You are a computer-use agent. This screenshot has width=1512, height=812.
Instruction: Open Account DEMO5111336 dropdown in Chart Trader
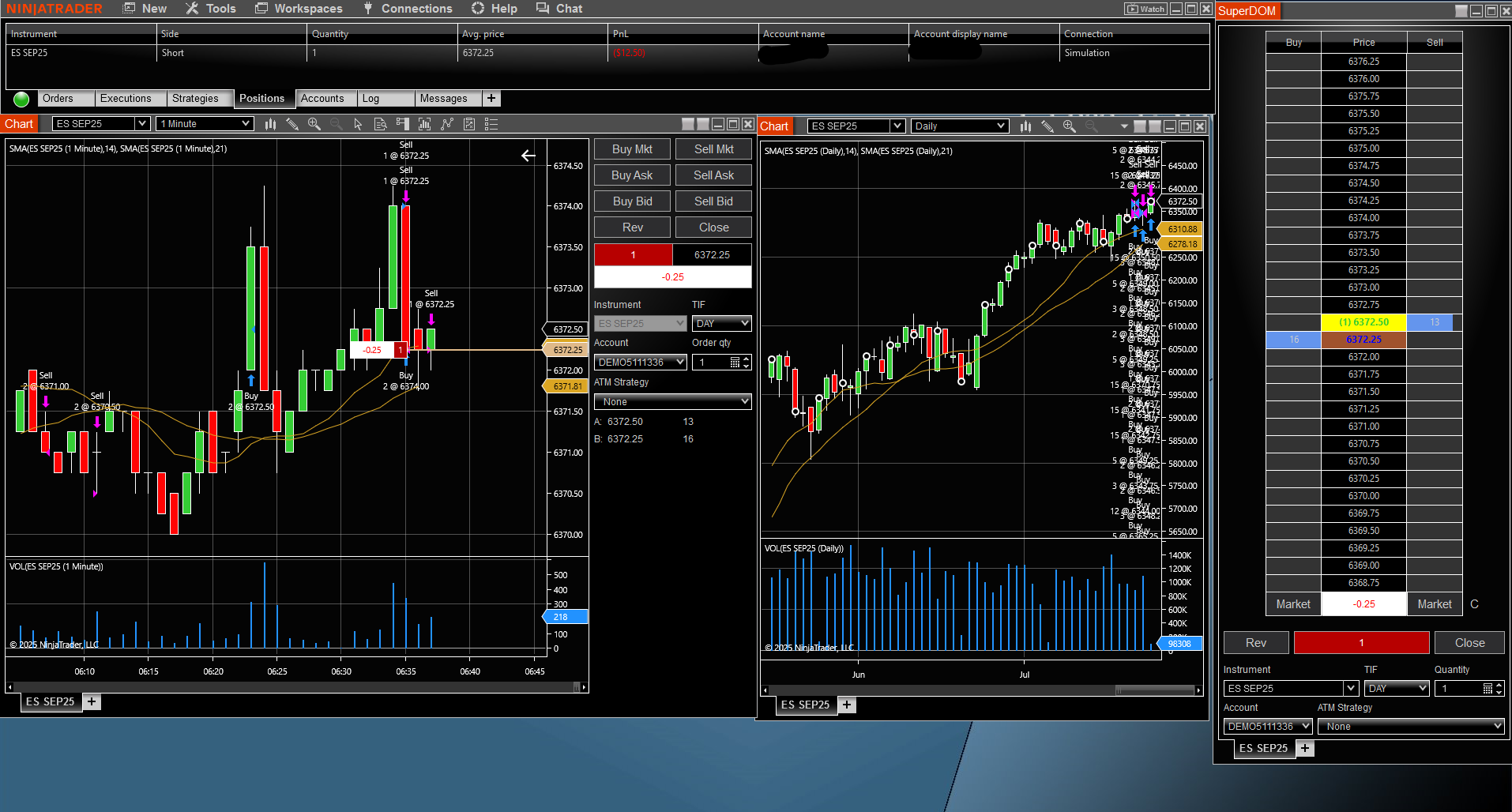click(641, 363)
